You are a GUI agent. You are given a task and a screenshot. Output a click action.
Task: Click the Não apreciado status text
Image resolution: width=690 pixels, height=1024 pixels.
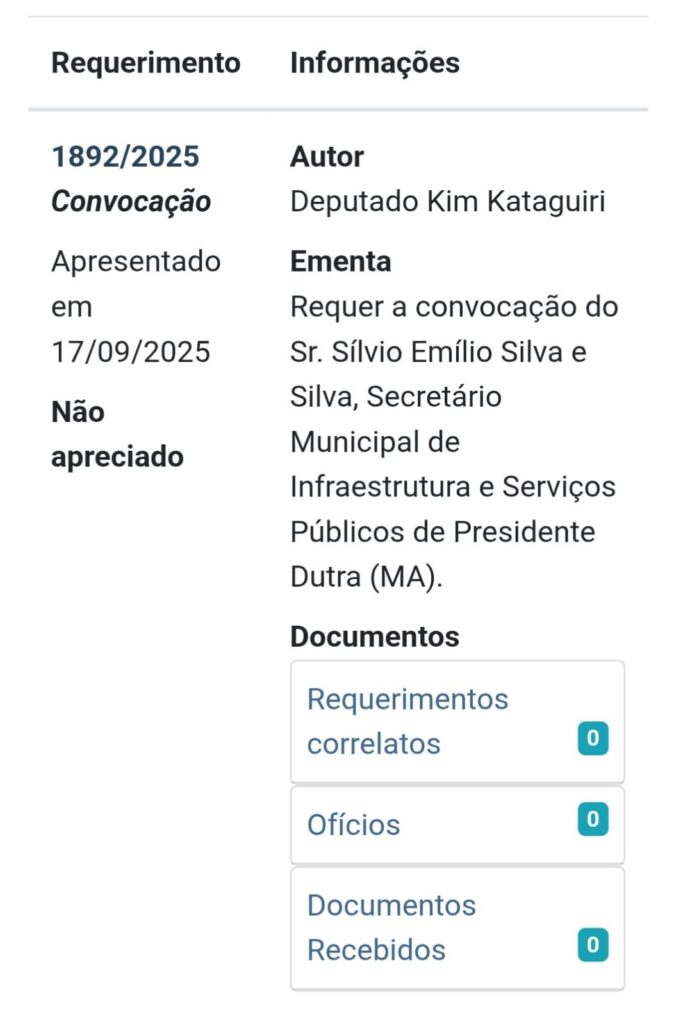click(x=117, y=435)
